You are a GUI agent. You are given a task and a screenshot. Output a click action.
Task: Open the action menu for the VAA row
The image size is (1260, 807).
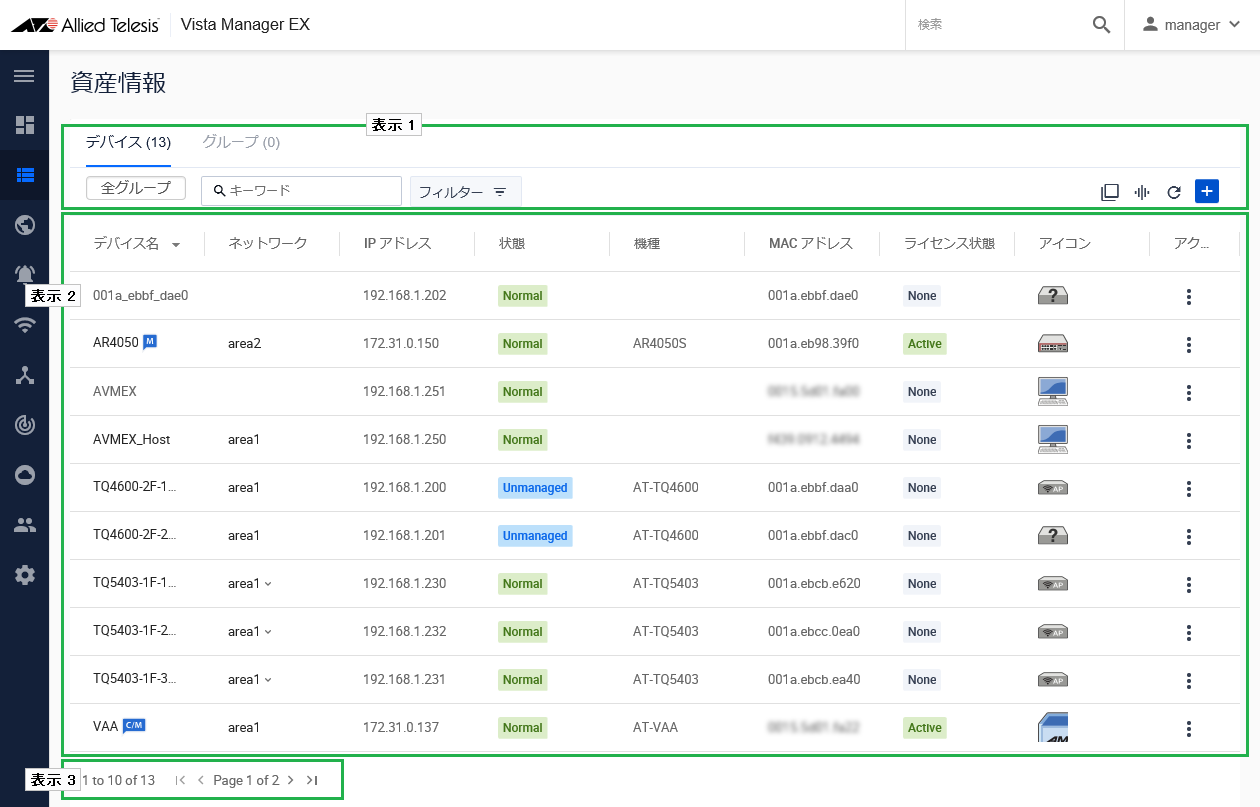(x=1189, y=728)
